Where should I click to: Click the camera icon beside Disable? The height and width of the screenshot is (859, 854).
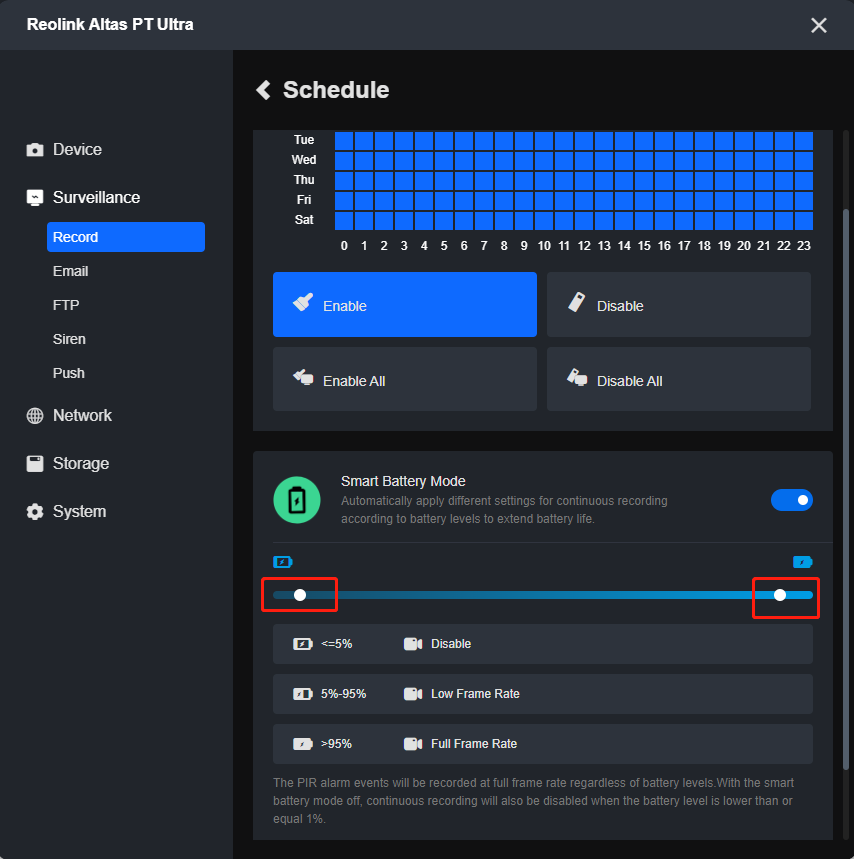pos(413,644)
